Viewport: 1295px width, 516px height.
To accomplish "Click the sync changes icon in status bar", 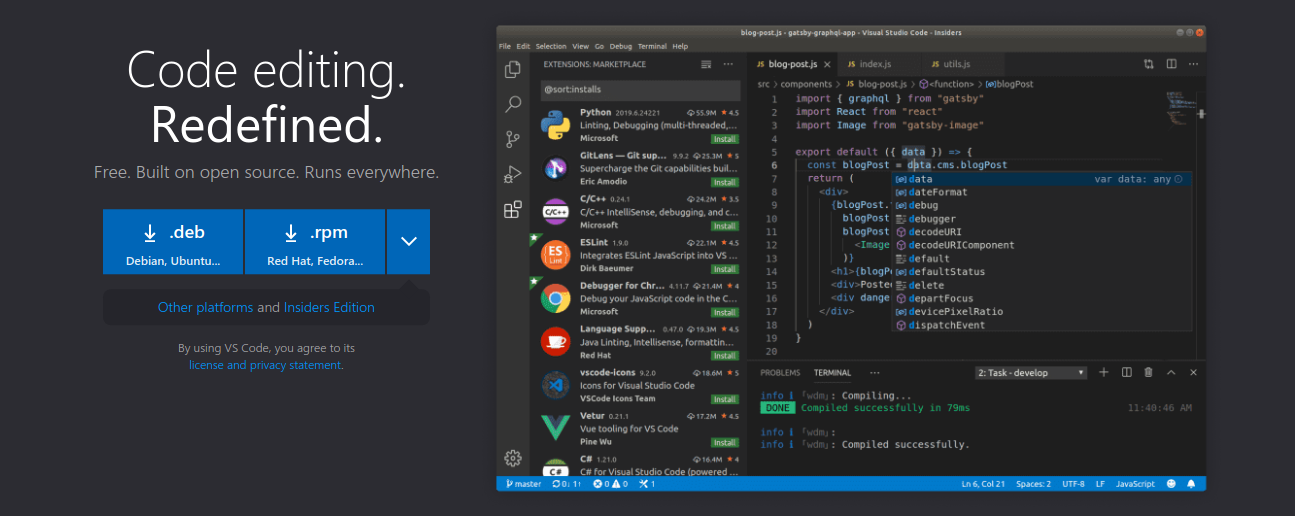I will (567, 484).
